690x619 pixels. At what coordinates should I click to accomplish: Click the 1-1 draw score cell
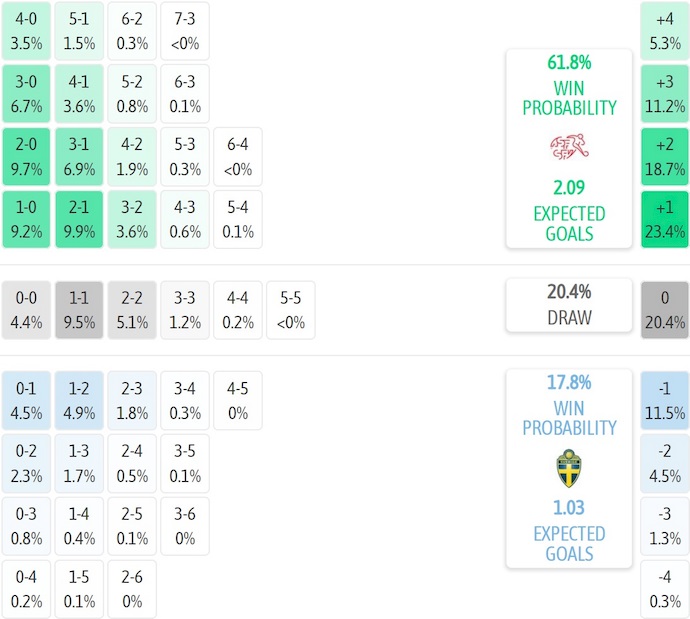click(x=79, y=310)
